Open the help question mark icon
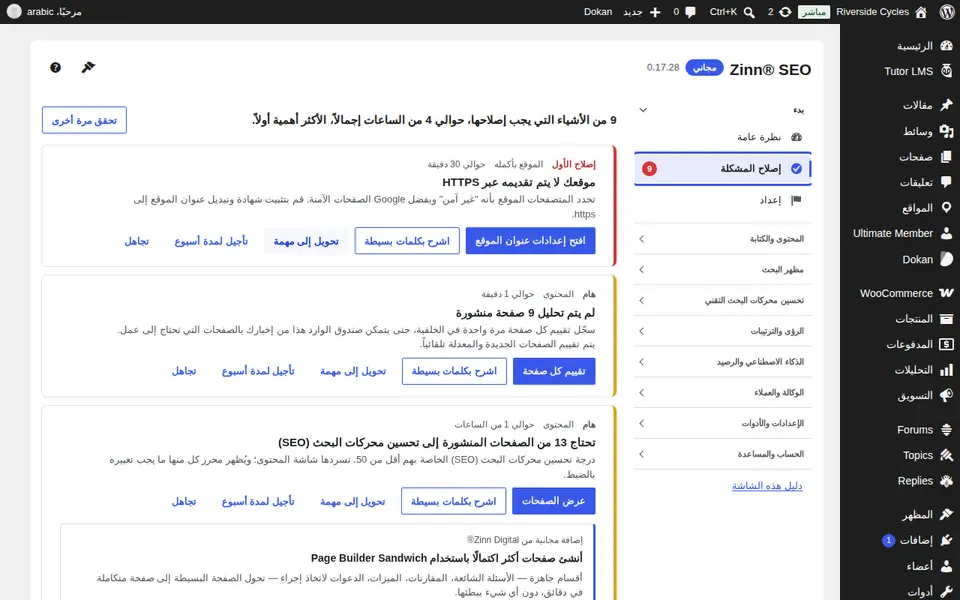Viewport: 960px width, 600px height. point(55,67)
